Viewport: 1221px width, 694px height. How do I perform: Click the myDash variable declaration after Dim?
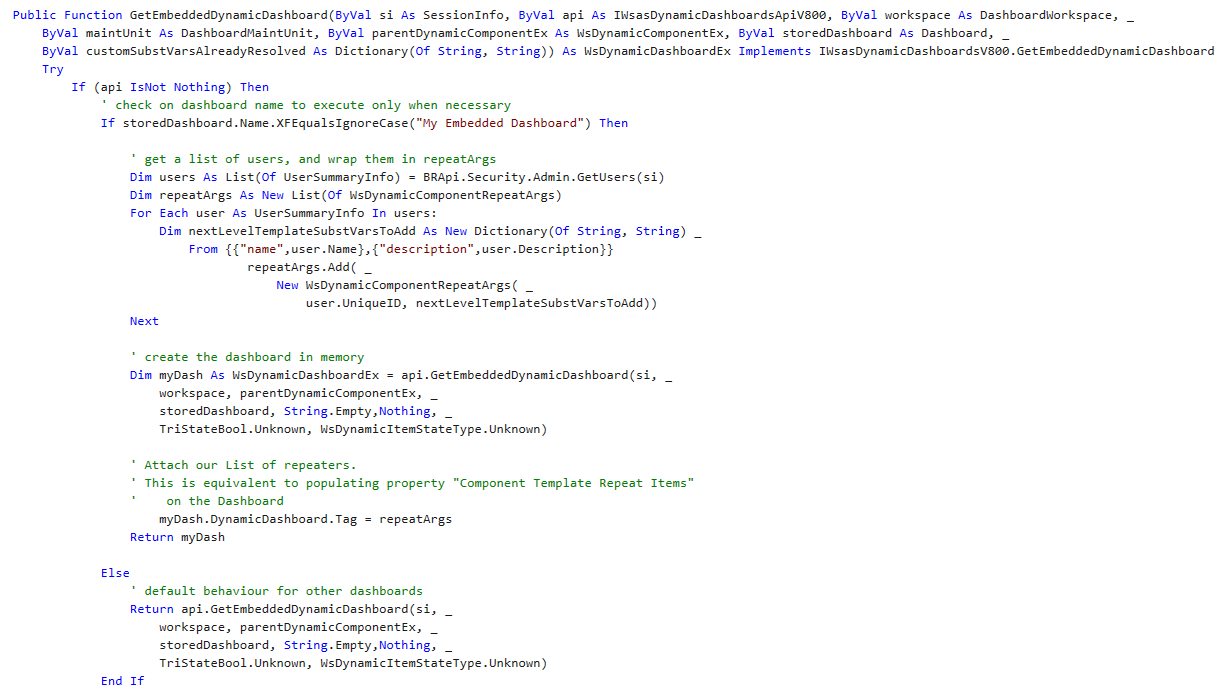tap(180, 375)
